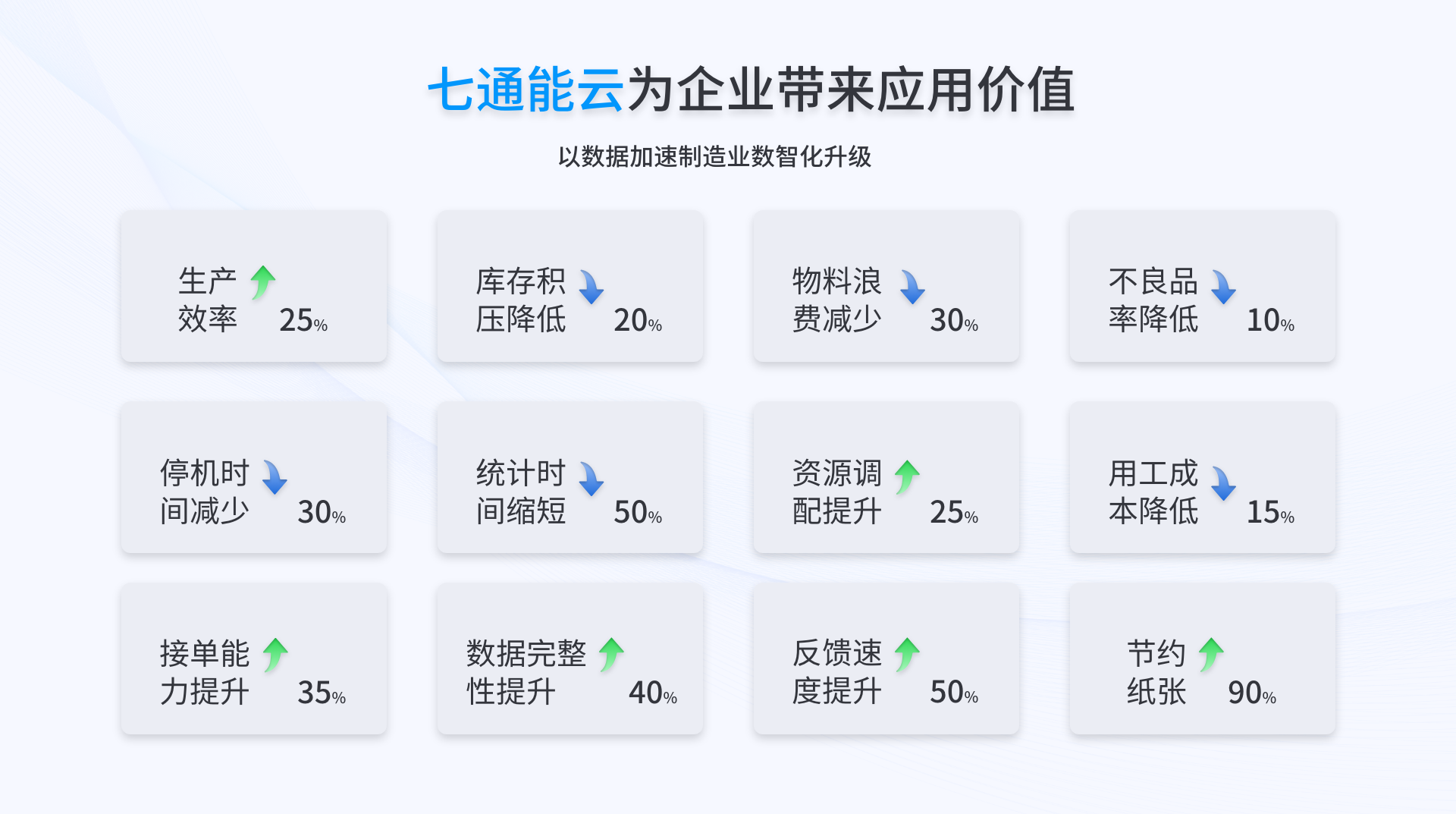This screenshot has width=1456, height=814.
Task: Click the 为企业带来应用价值 heading text
Action: (x=850, y=90)
